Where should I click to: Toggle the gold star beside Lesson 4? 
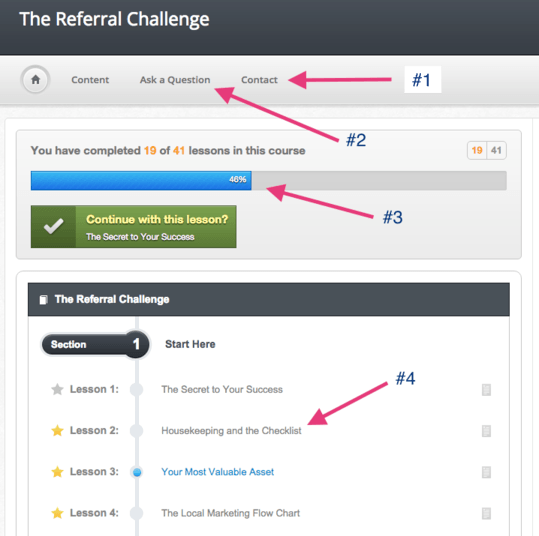57,513
